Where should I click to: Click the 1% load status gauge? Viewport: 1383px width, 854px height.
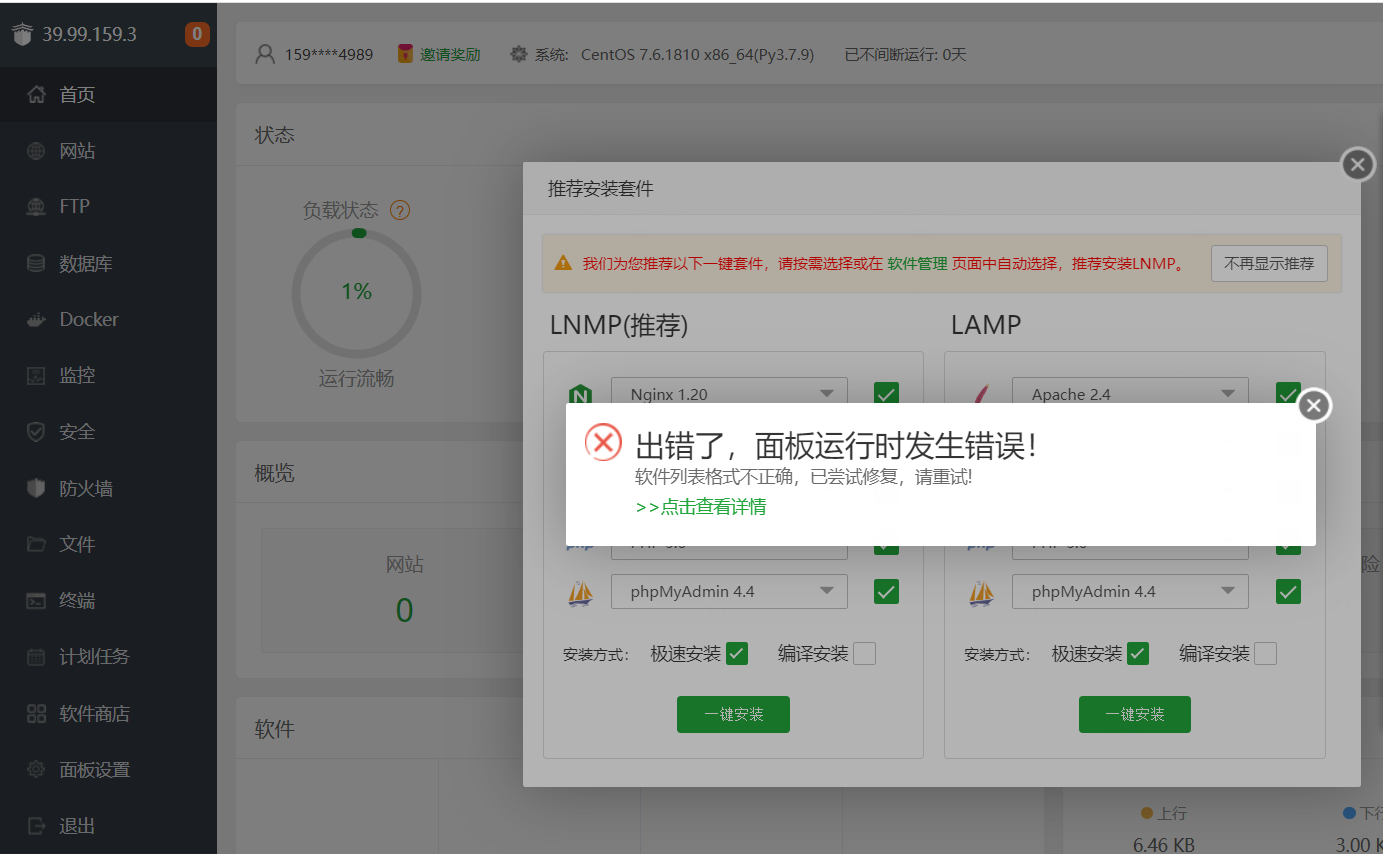356,292
